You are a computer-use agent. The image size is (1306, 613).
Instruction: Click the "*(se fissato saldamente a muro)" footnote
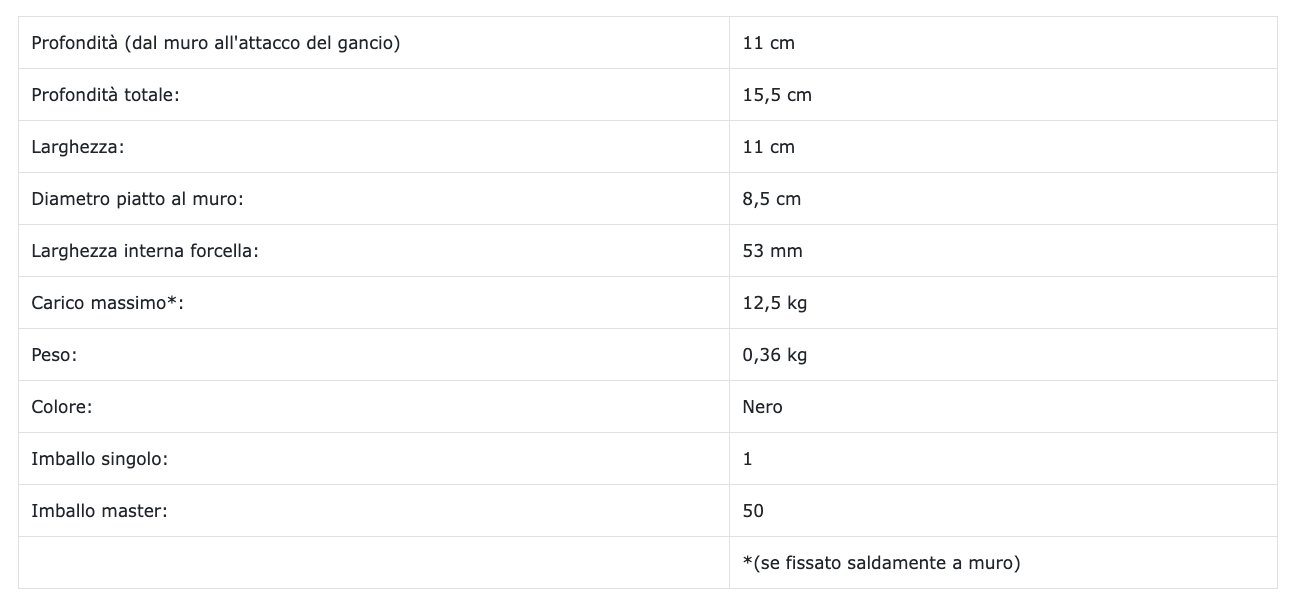click(x=881, y=563)
